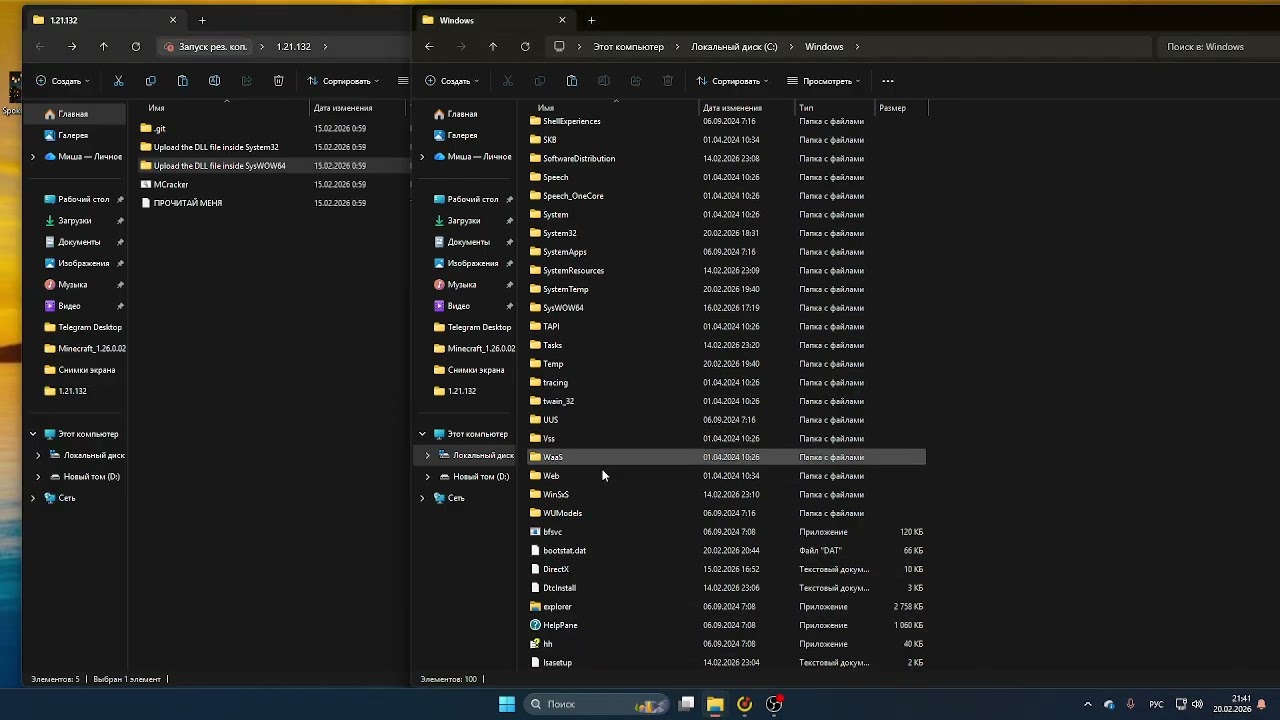The width and height of the screenshot is (1280, 720).
Task: Refresh the 1.21.132 folder view
Action: click(136, 46)
